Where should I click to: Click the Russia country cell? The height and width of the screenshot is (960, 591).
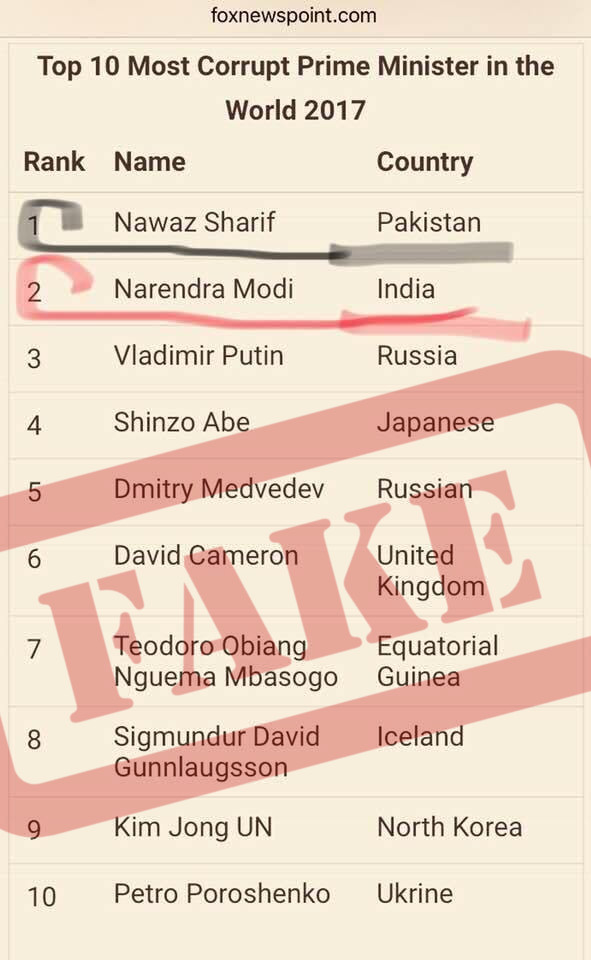(417, 356)
